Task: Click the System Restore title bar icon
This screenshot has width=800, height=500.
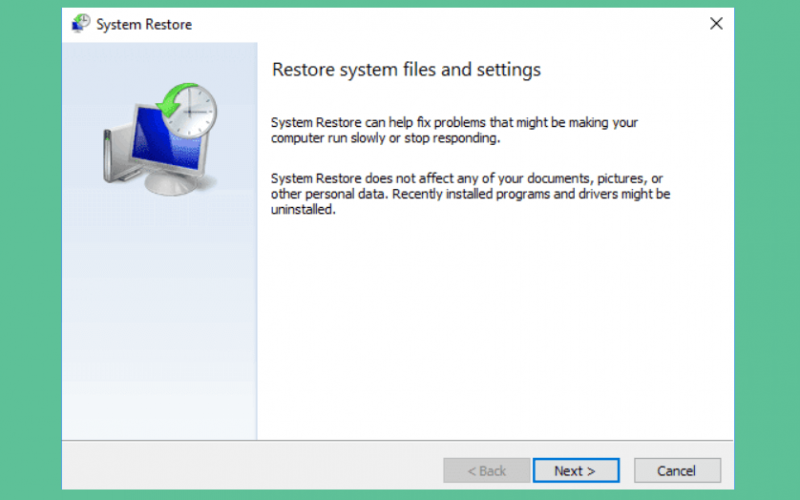Action: 81,23
